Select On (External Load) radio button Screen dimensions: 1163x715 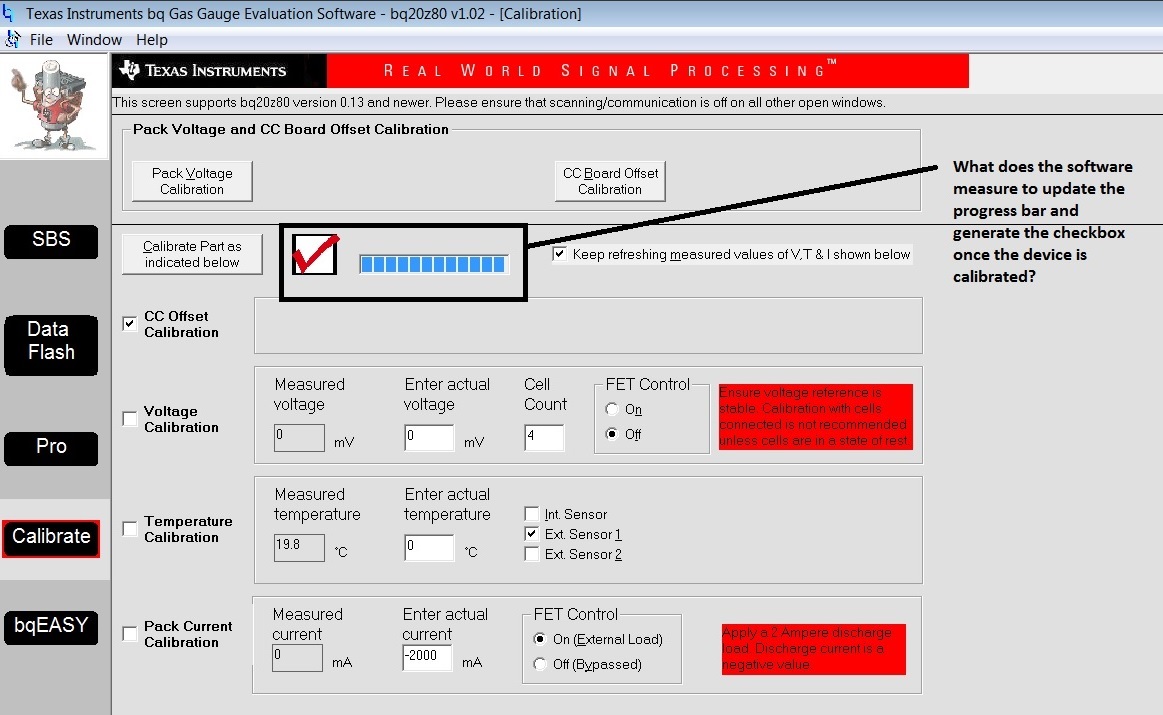pyautogui.click(x=540, y=639)
